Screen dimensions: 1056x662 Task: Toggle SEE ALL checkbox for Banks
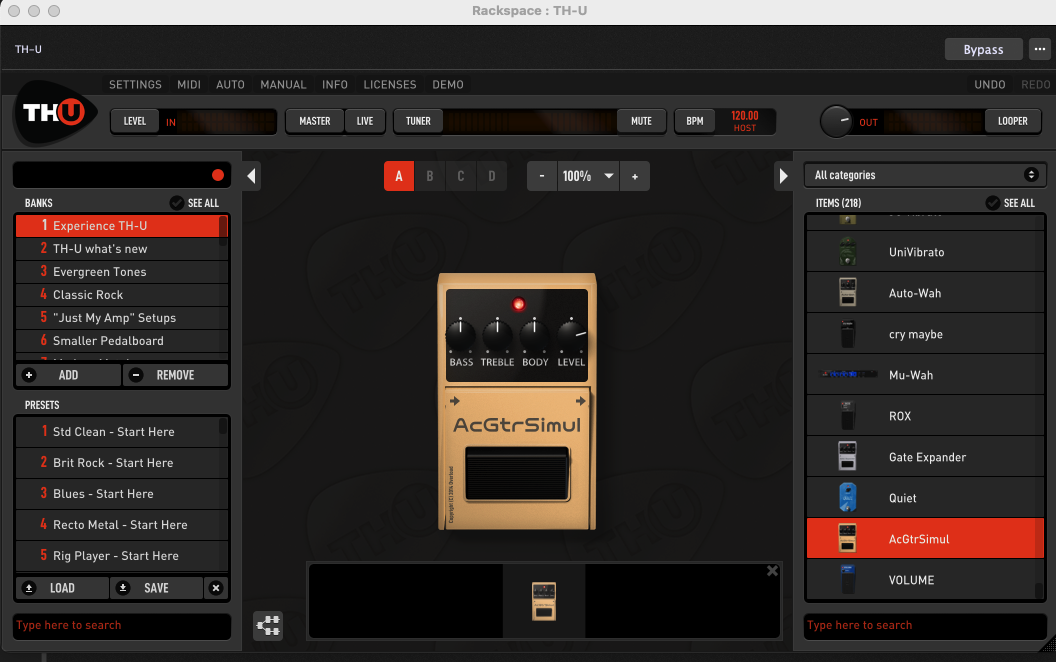176,203
